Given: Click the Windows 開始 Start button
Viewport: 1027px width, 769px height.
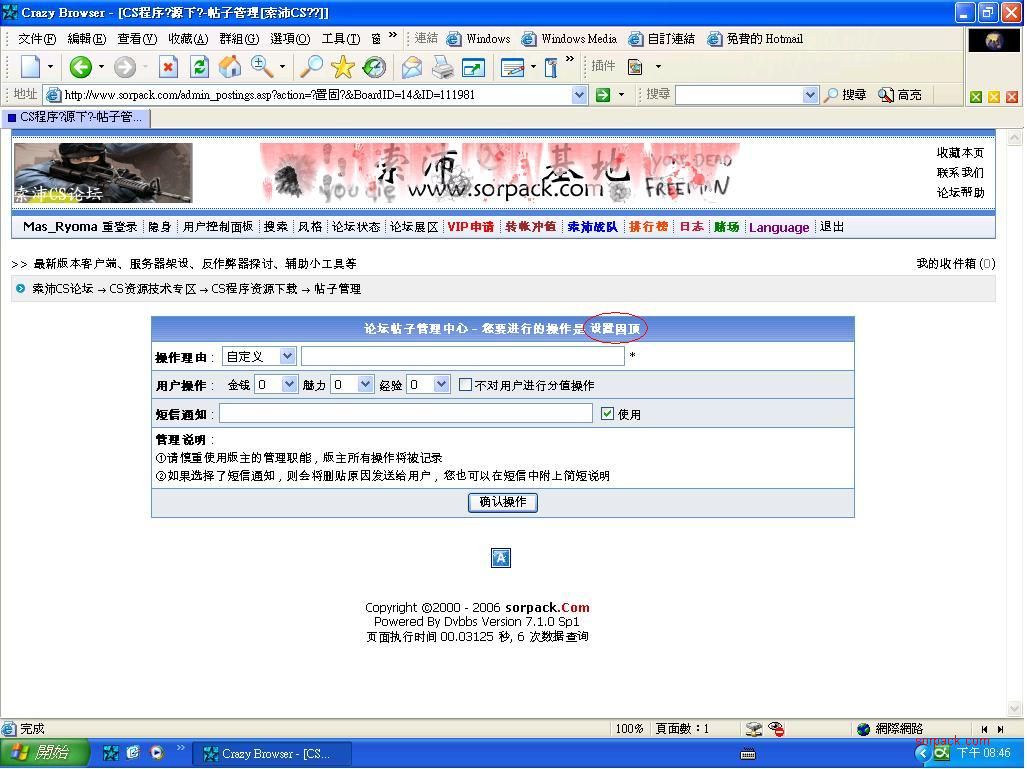Looking at the screenshot, I should tap(45, 753).
